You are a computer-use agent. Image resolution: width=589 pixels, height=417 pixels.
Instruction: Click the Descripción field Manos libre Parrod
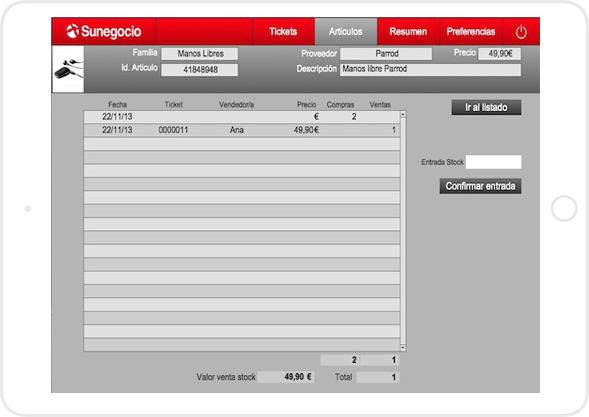(x=430, y=70)
